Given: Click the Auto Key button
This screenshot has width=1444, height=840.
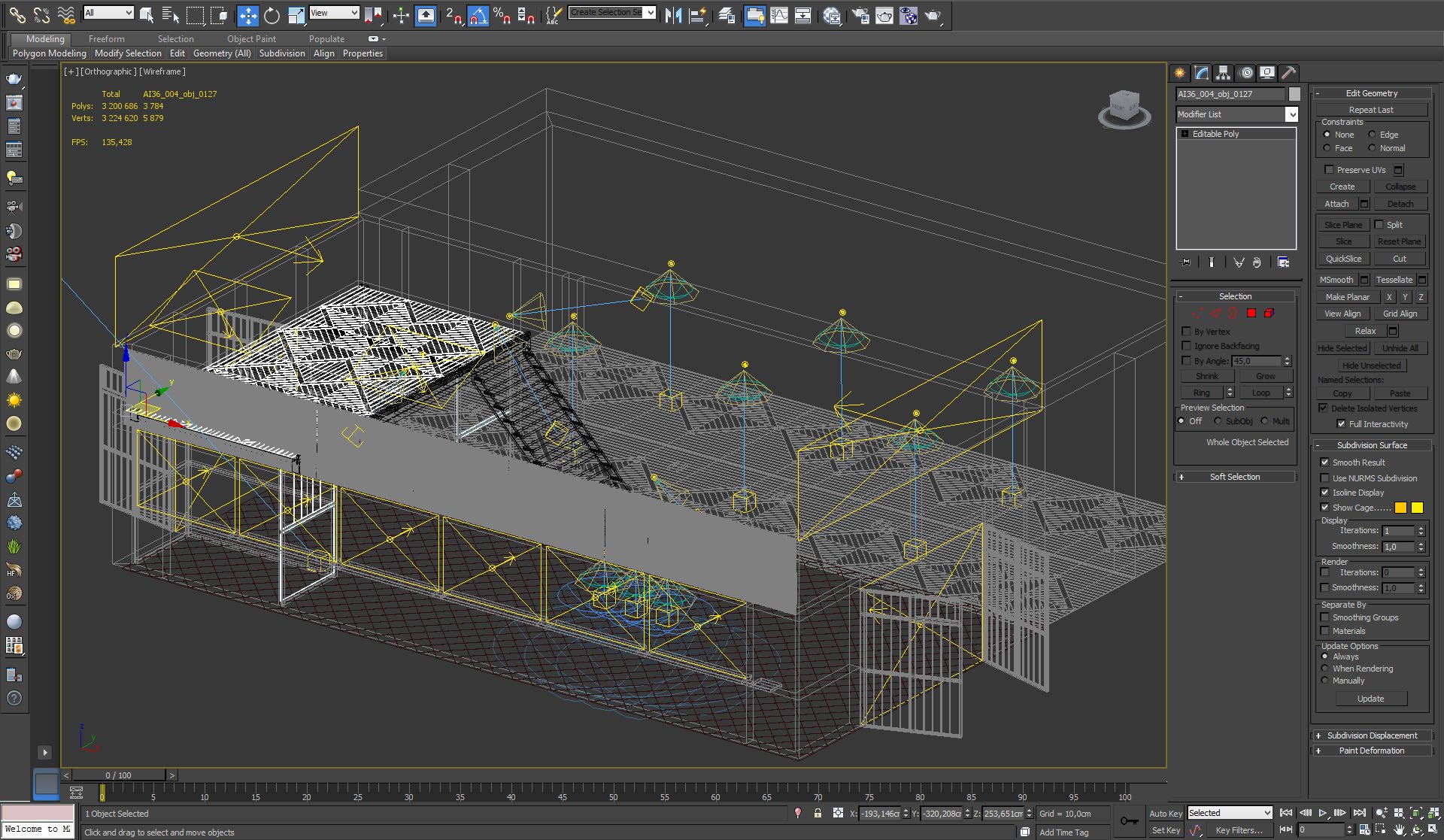Looking at the screenshot, I should coord(1165,813).
